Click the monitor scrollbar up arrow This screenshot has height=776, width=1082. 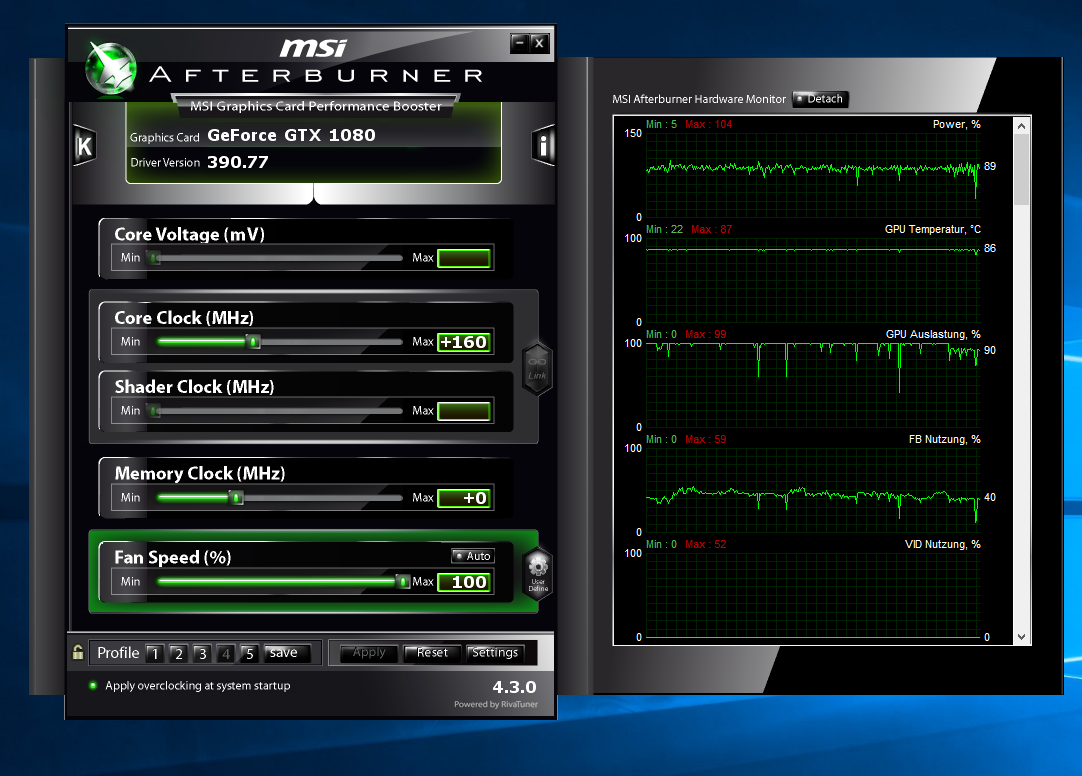1021,126
